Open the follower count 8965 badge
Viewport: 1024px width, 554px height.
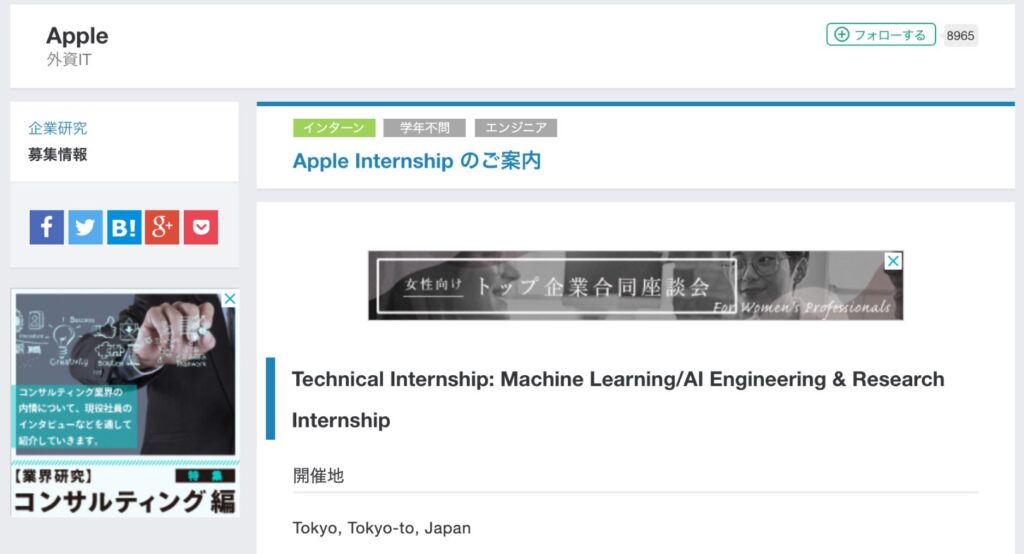[x=960, y=35]
